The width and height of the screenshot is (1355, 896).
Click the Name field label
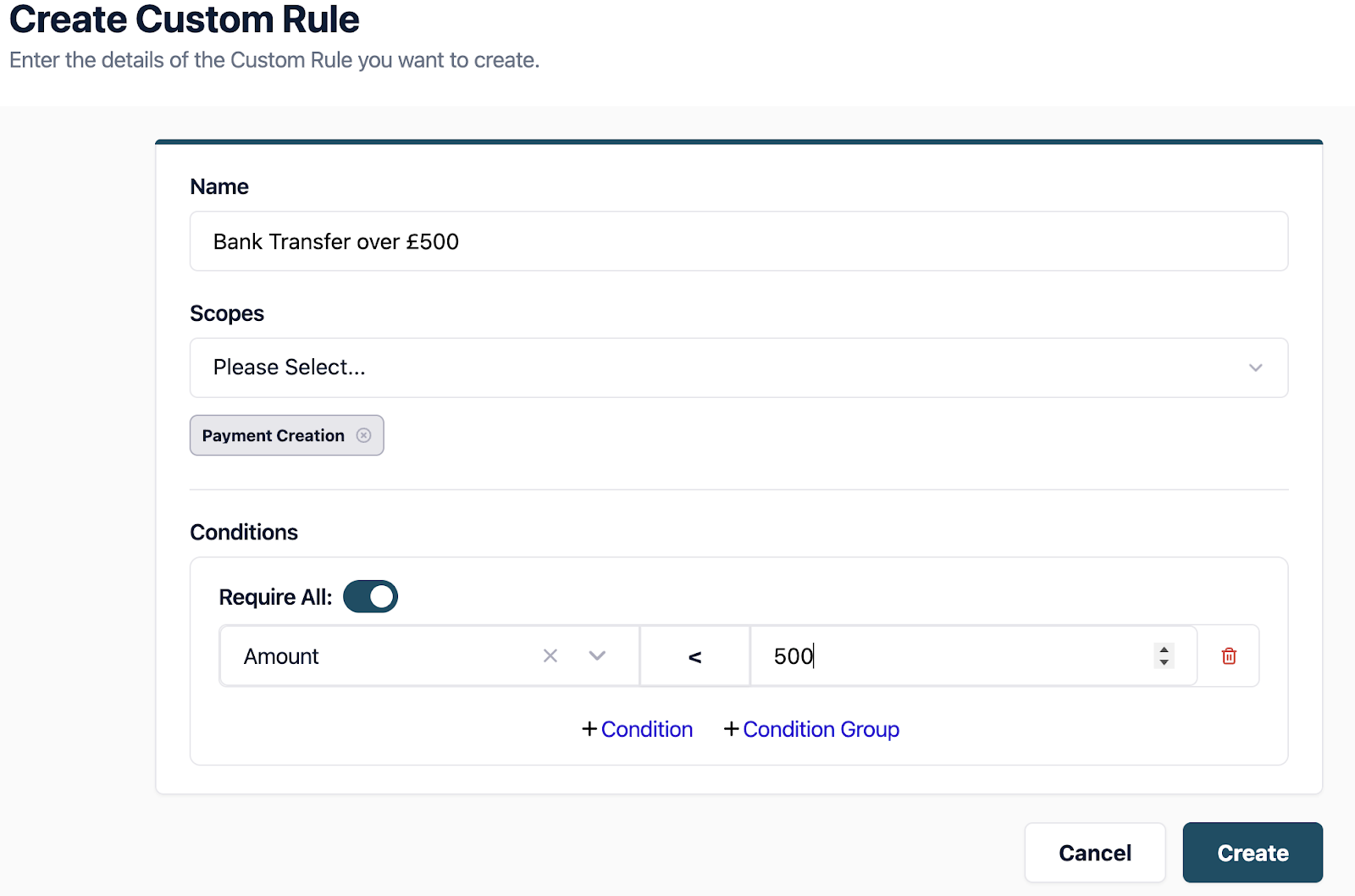[219, 186]
